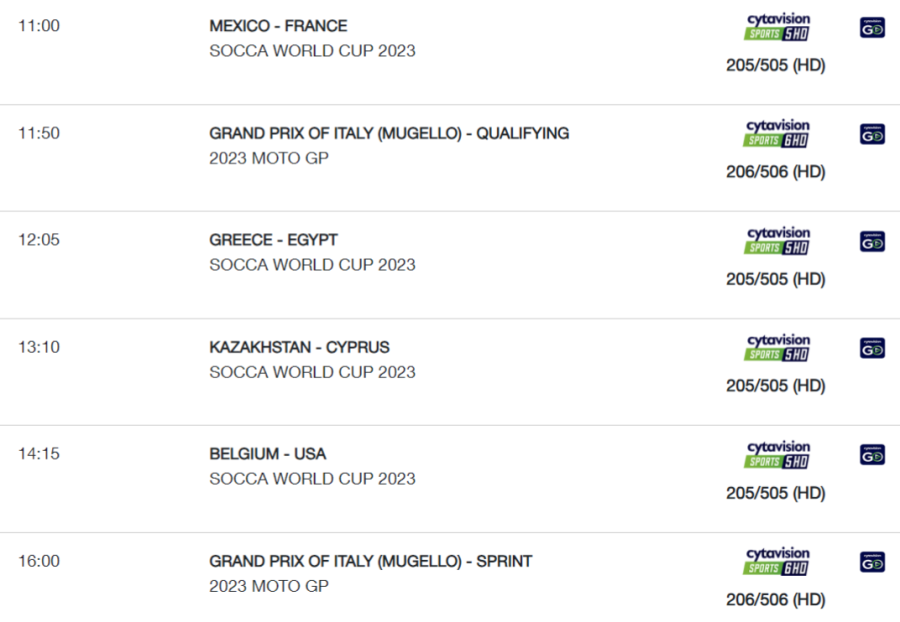The height and width of the screenshot is (622, 900).
Task: Select the KAZAKHSTAN - CYPRUS match title
Action: [300, 347]
